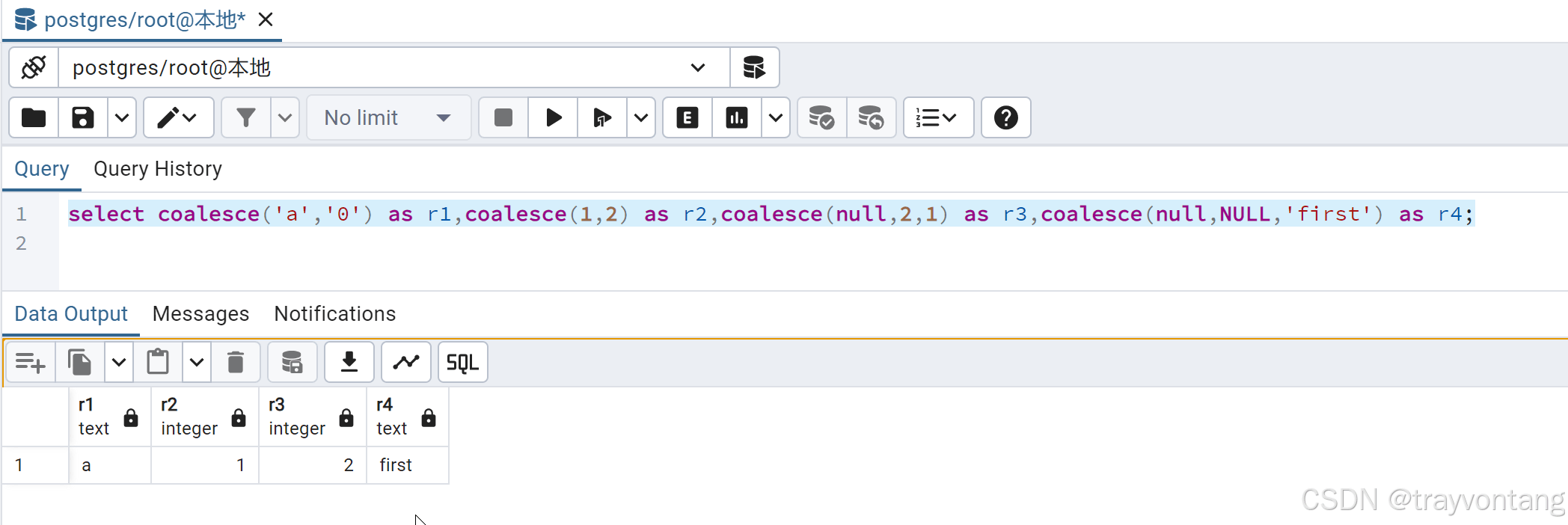This screenshot has height=525, width=1568.
Task: Click the r3 integer column header
Action: pyautogui.click(x=313, y=417)
